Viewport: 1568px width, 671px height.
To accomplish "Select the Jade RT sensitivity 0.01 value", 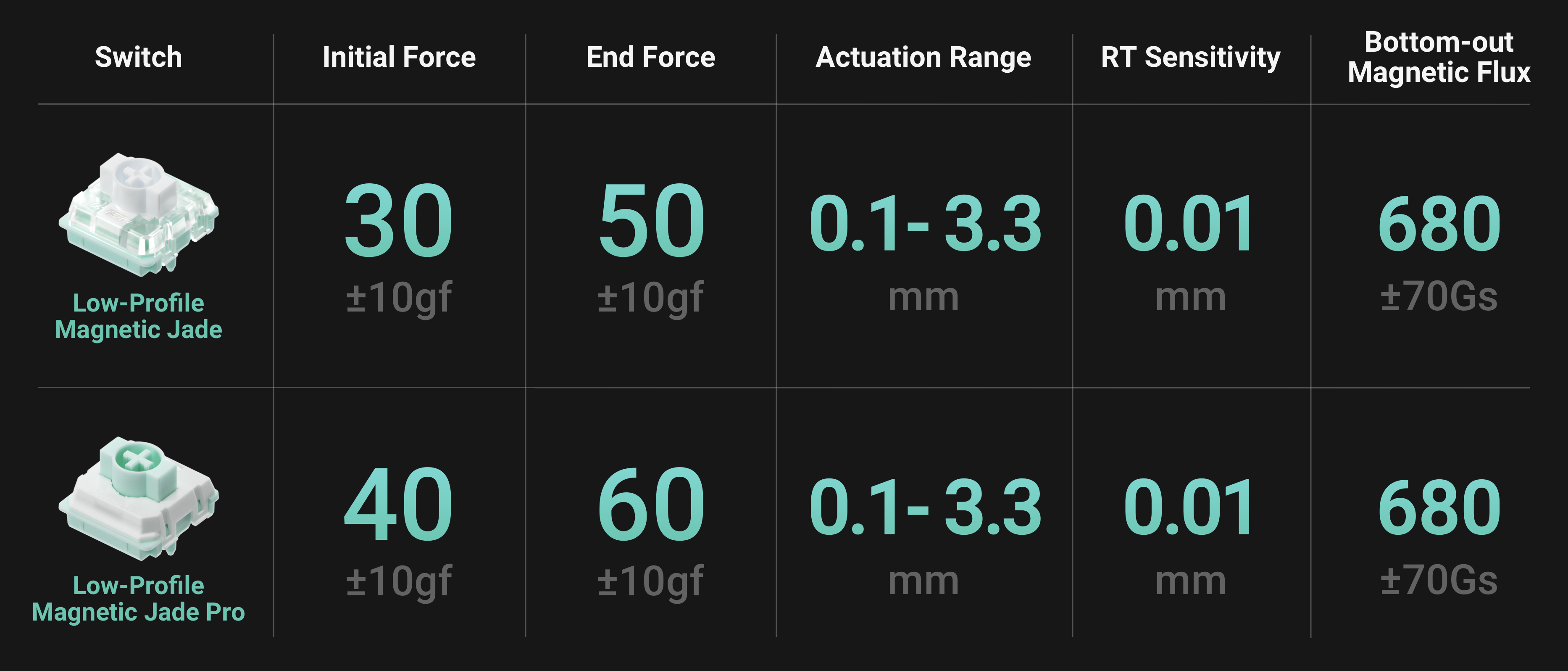I will 1189,224.
